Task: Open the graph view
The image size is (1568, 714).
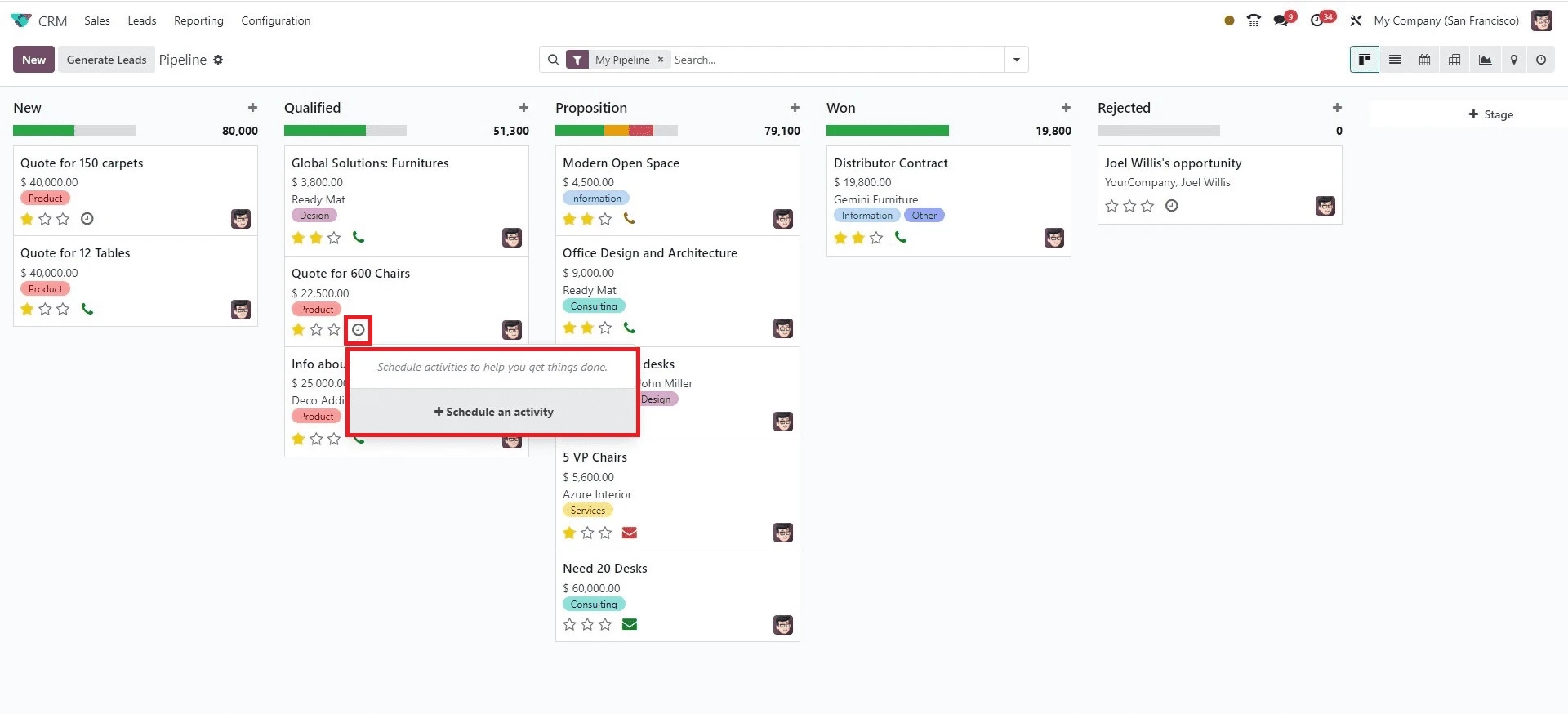Action: 1485,60
